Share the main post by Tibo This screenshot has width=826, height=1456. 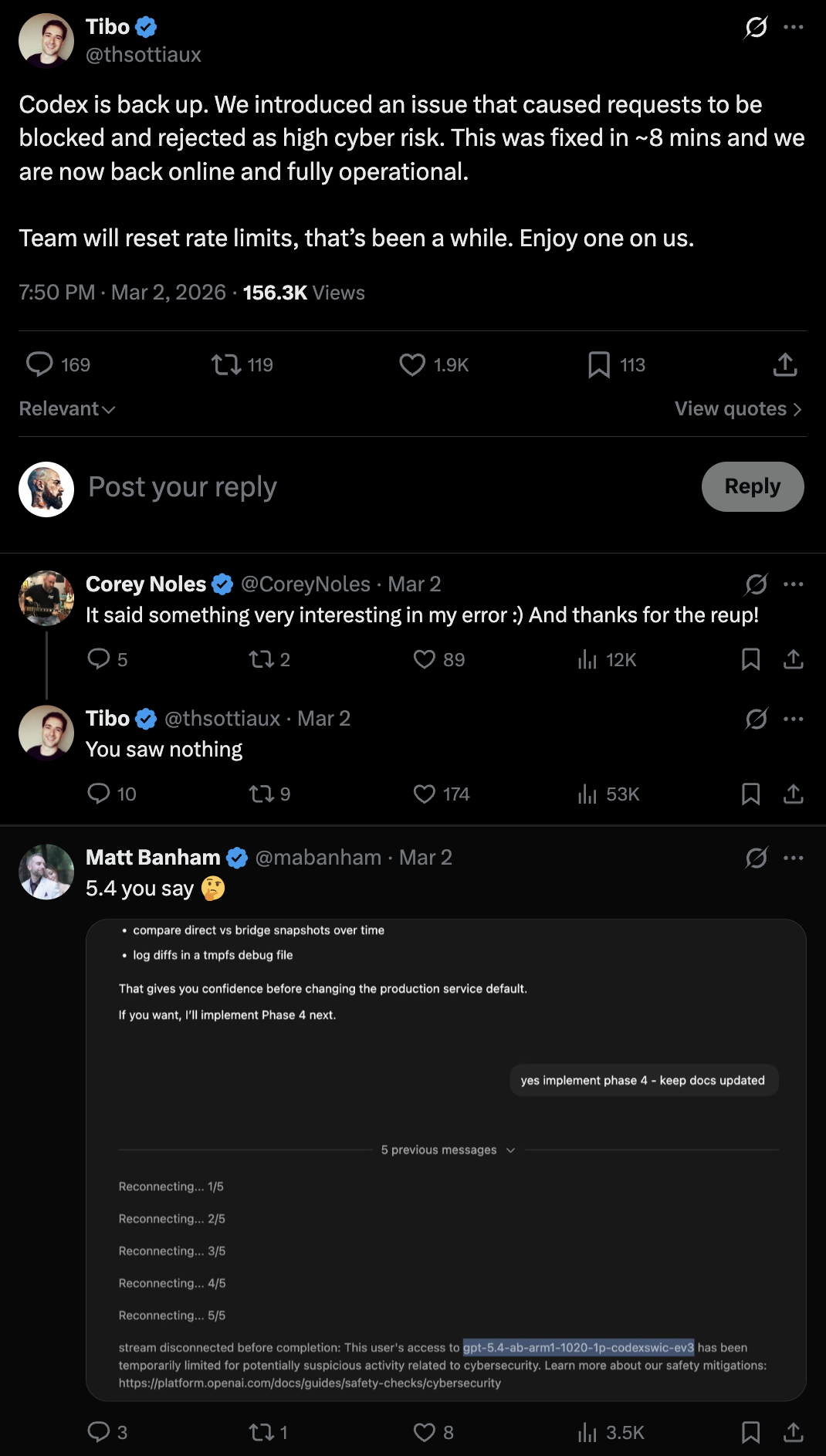[x=785, y=364]
